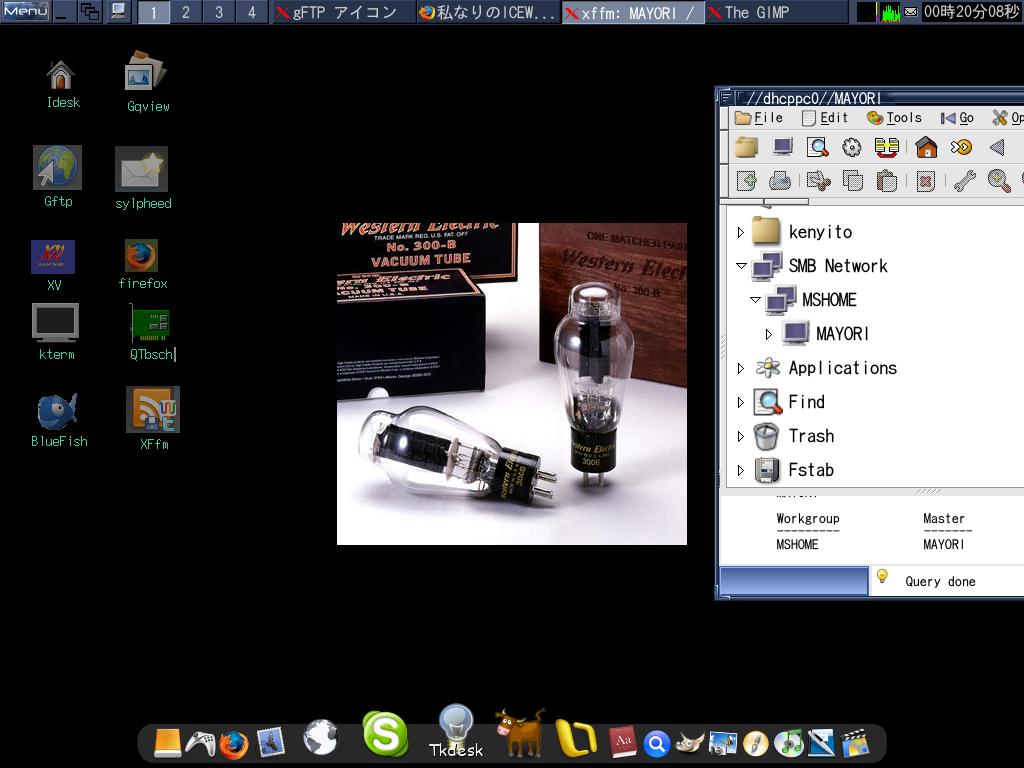
Task: Click the wrench tool icon in xffm toolbar
Action: point(964,180)
